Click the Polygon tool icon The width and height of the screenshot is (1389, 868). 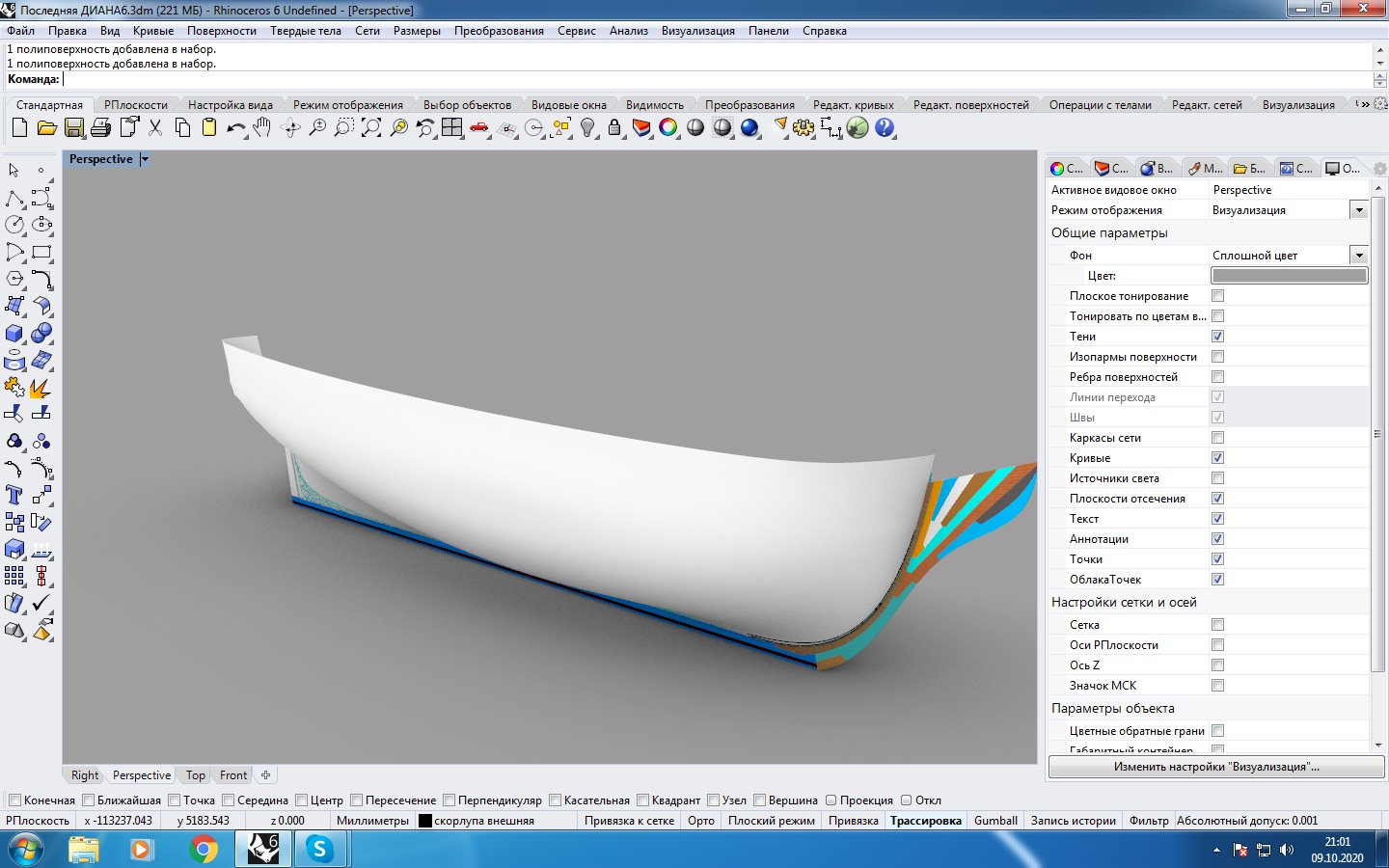click(x=14, y=279)
